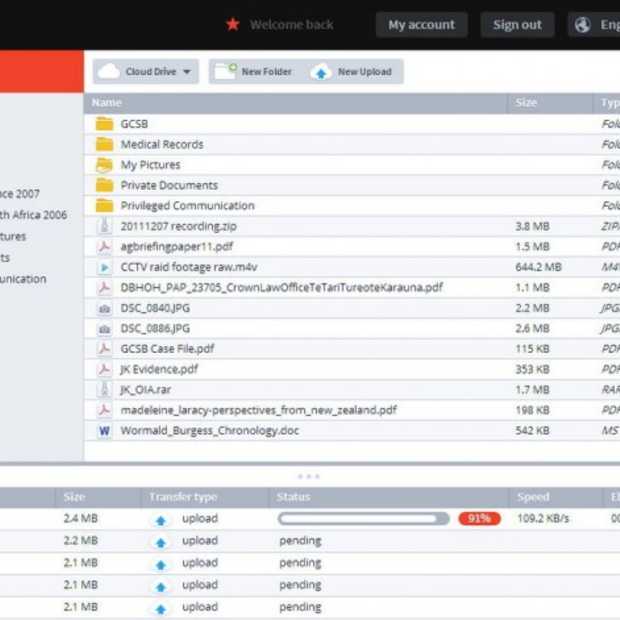This screenshot has height=620, width=620.
Task: Select JK Evidence.pdf
Action: pyautogui.click(x=159, y=369)
